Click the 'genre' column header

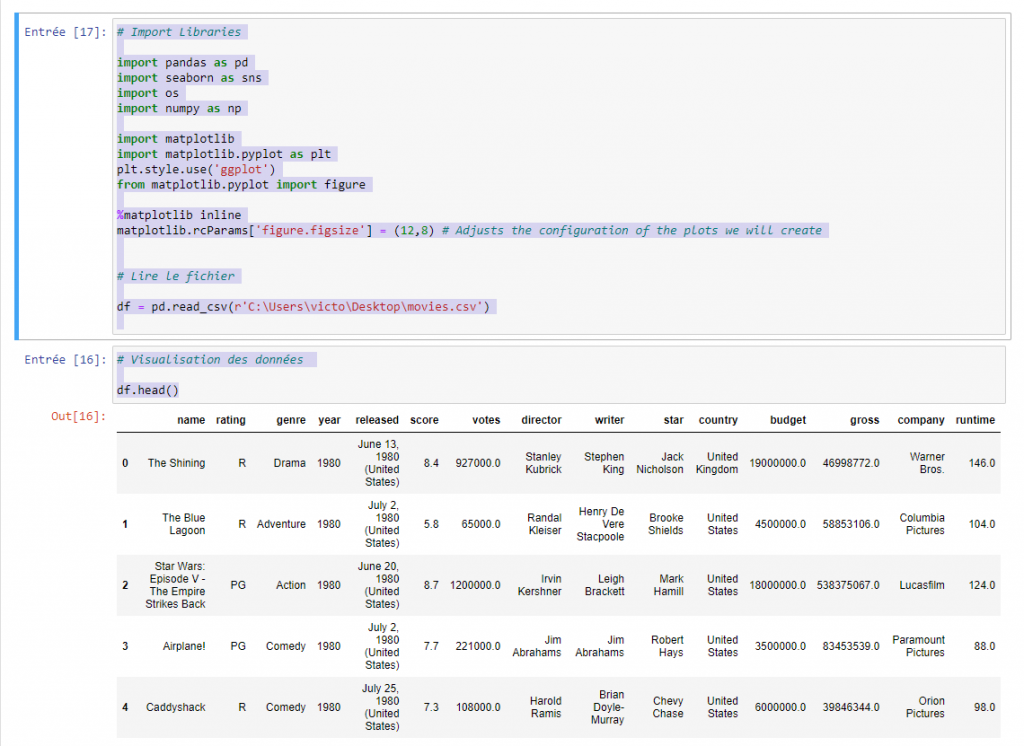click(x=291, y=420)
